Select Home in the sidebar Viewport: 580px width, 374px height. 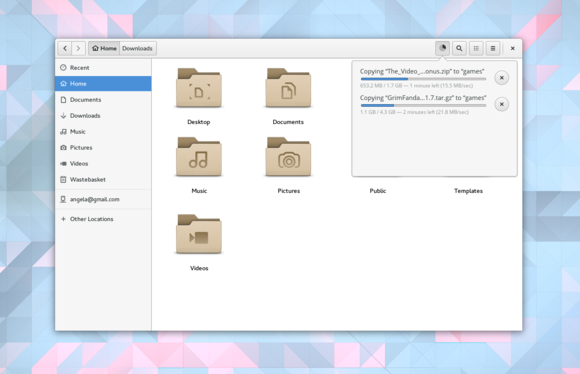[103, 84]
